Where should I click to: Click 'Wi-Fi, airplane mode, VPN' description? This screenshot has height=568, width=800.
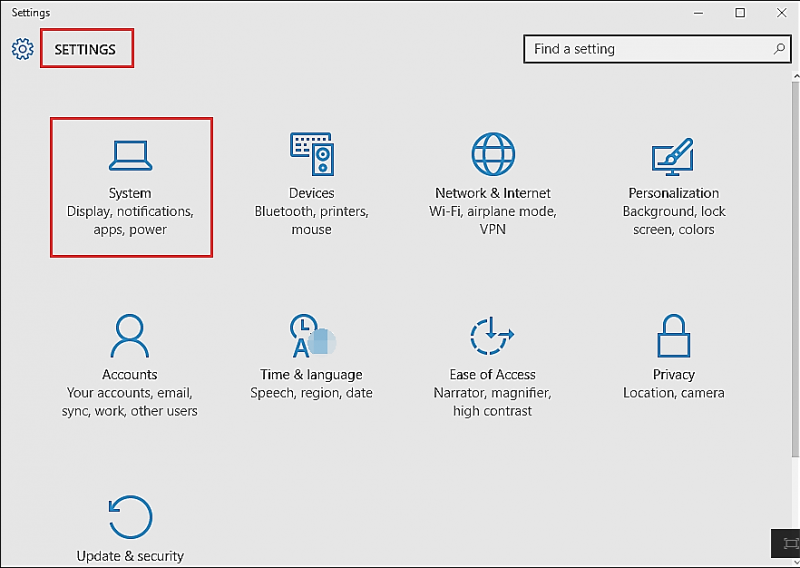pyautogui.click(x=492, y=220)
